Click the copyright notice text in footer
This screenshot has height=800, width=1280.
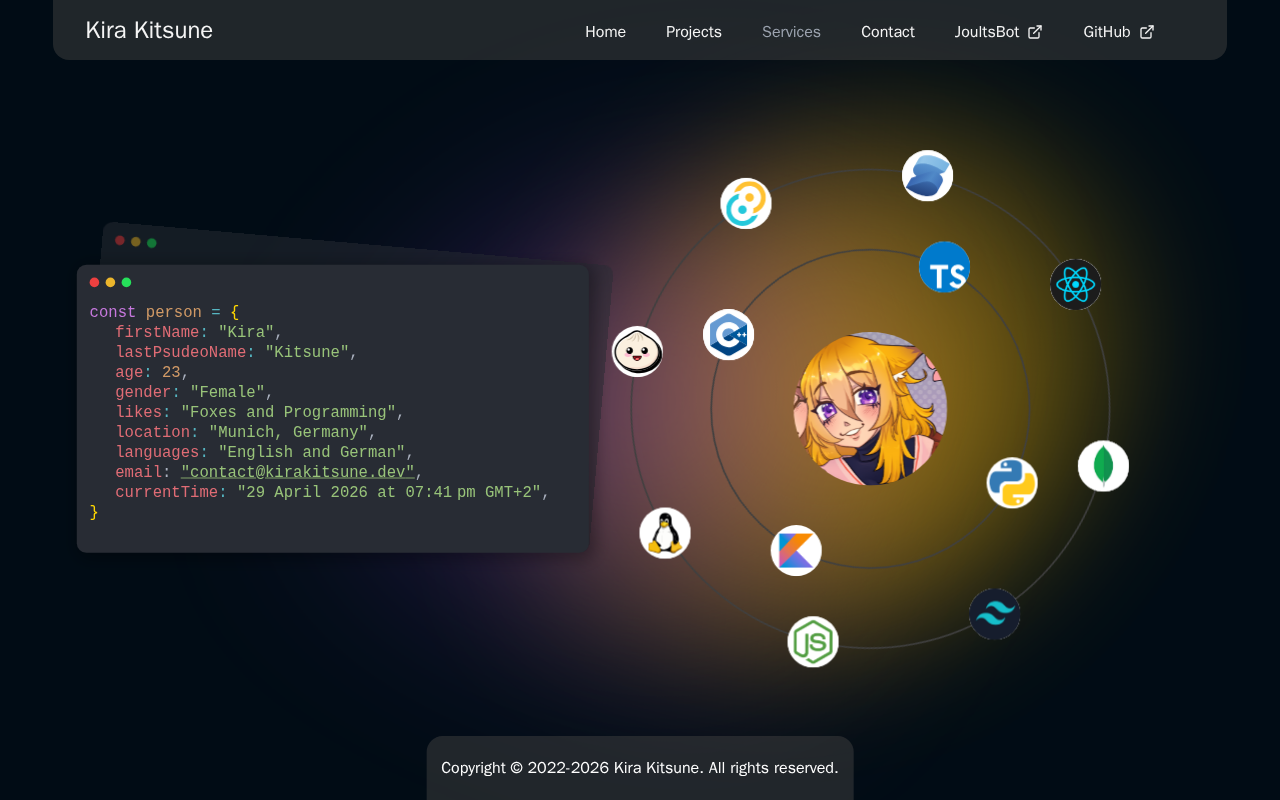tap(640, 768)
